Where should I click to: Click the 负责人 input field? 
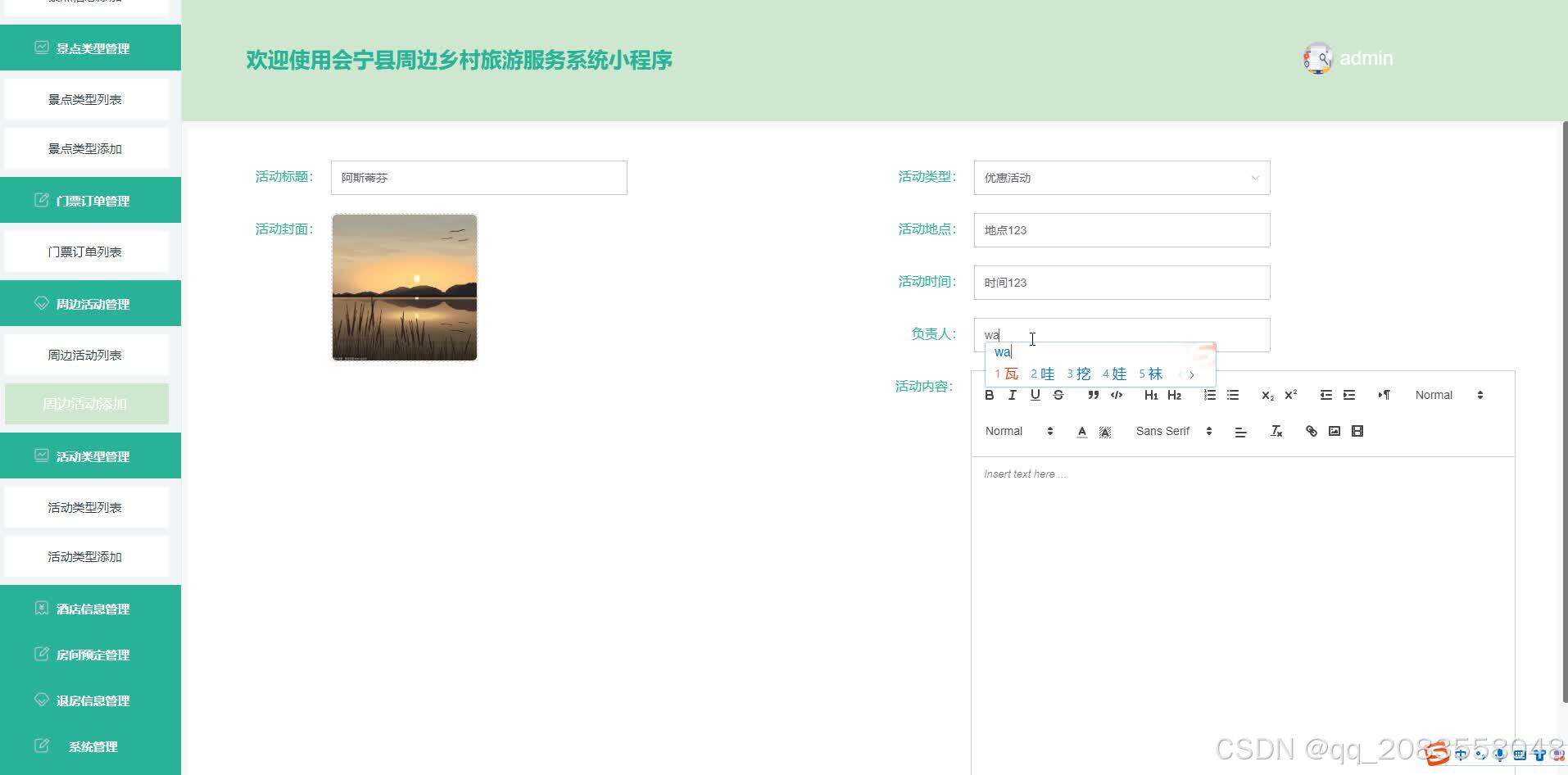coord(1122,335)
